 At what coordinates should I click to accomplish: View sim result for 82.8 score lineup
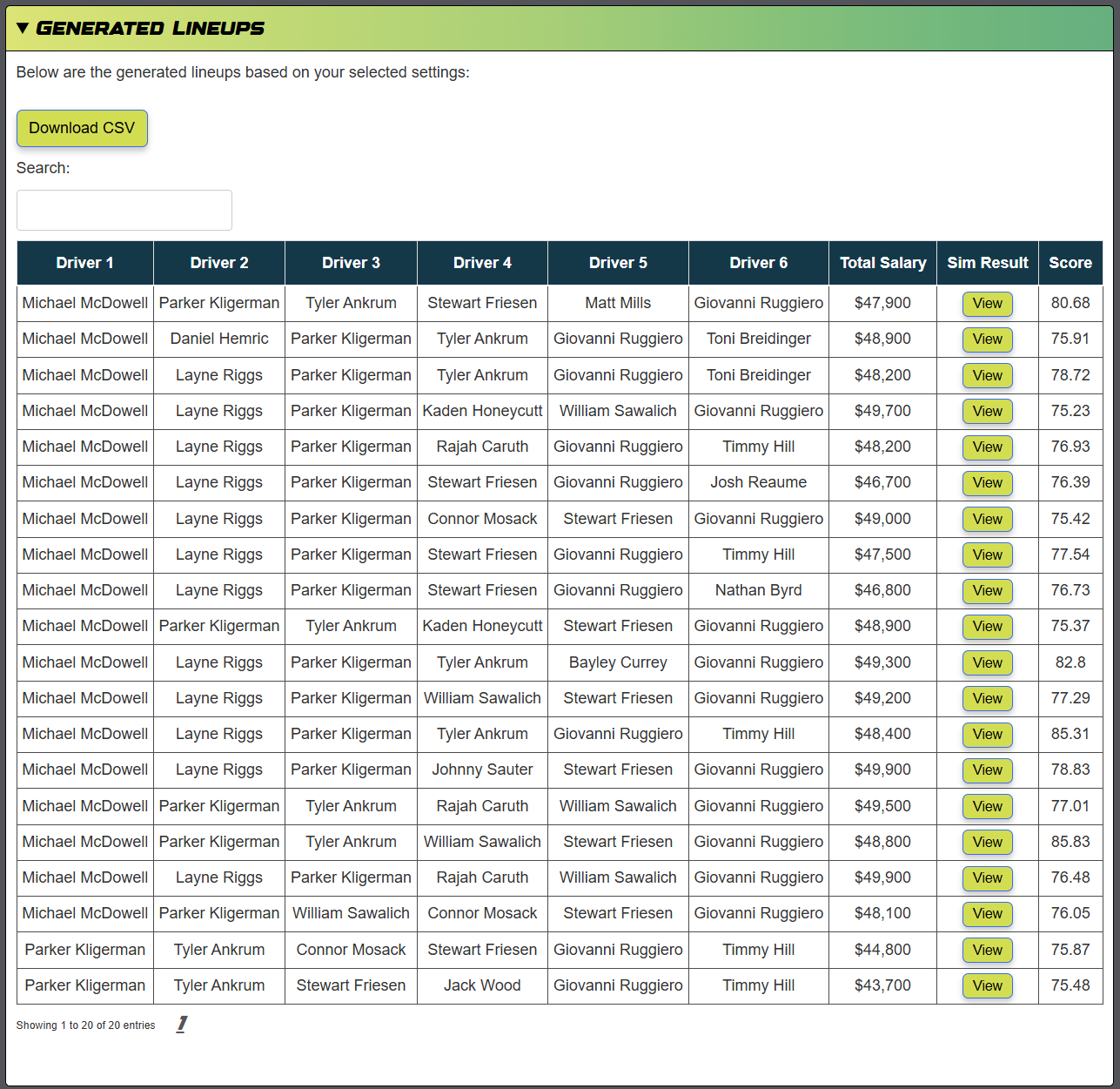click(988, 663)
